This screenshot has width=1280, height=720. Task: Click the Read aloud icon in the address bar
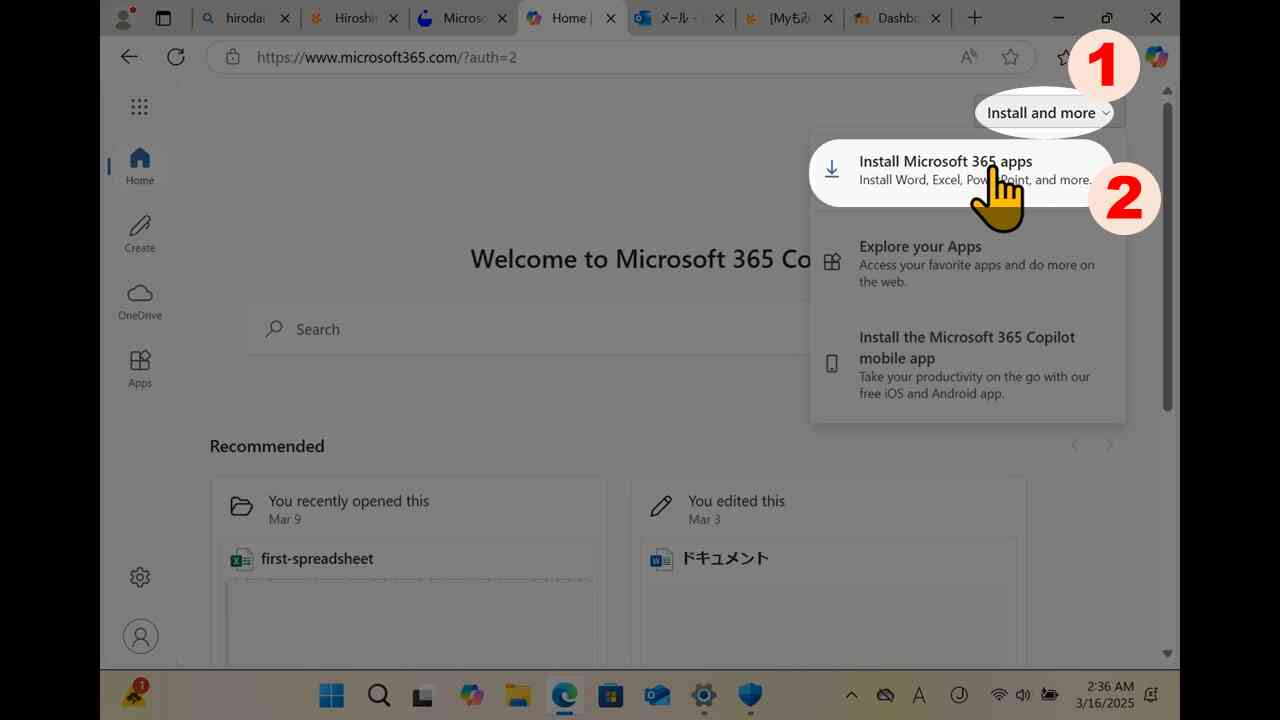pyautogui.click(x=969, y=57)
